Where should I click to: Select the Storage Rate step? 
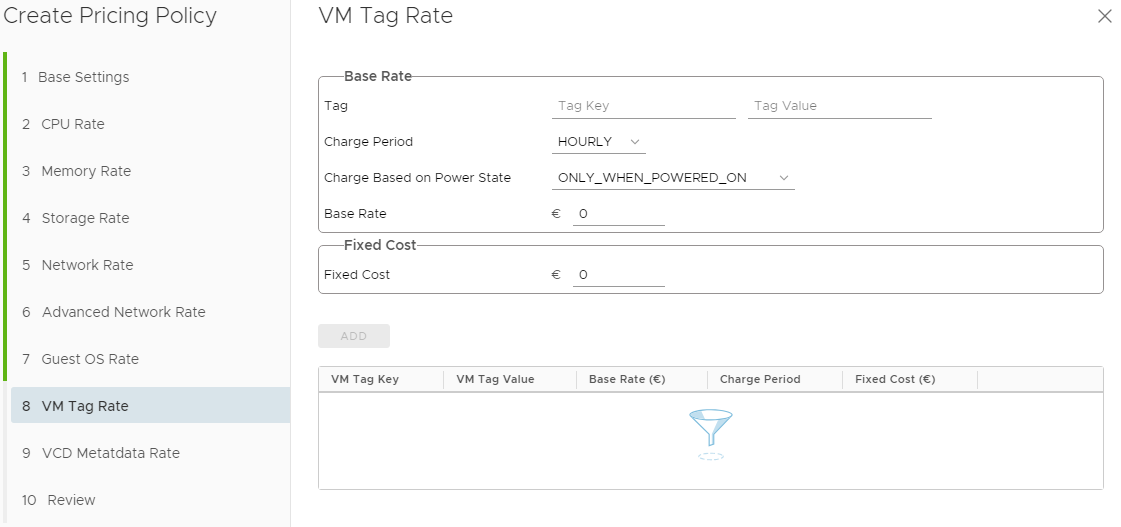click(x=85, y=218)
